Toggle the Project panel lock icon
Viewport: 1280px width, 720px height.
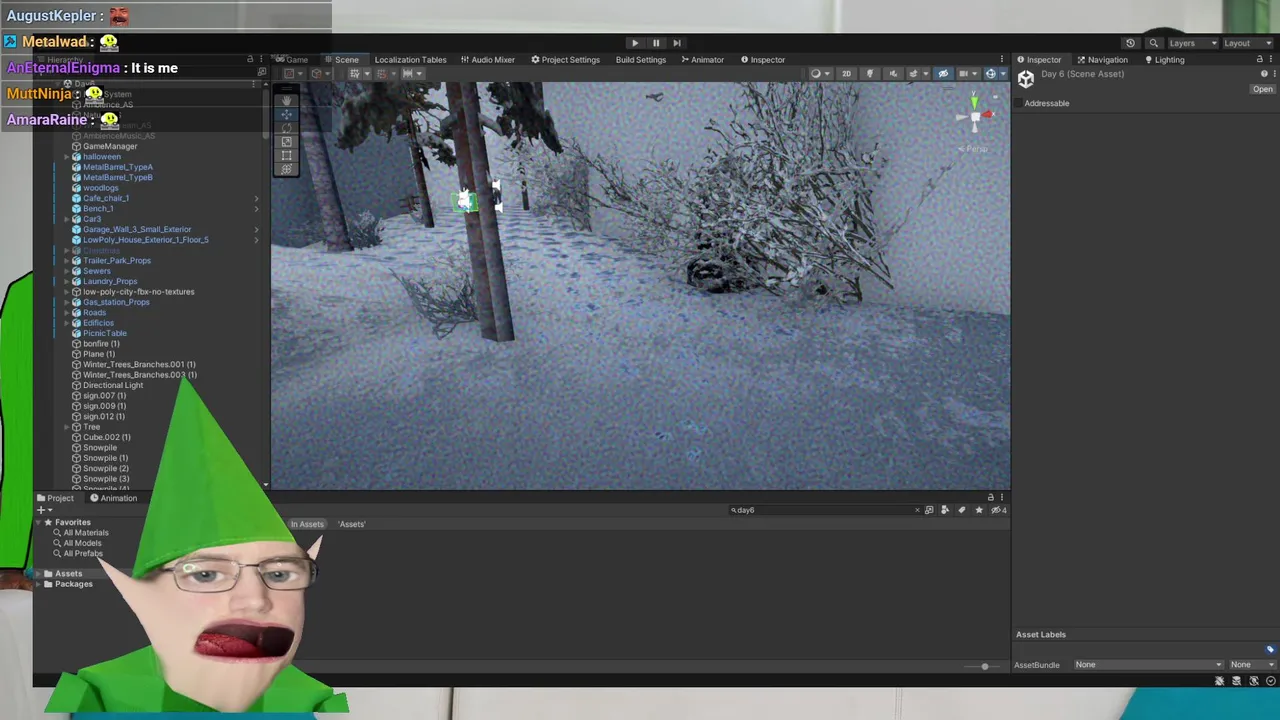[991, 497]
